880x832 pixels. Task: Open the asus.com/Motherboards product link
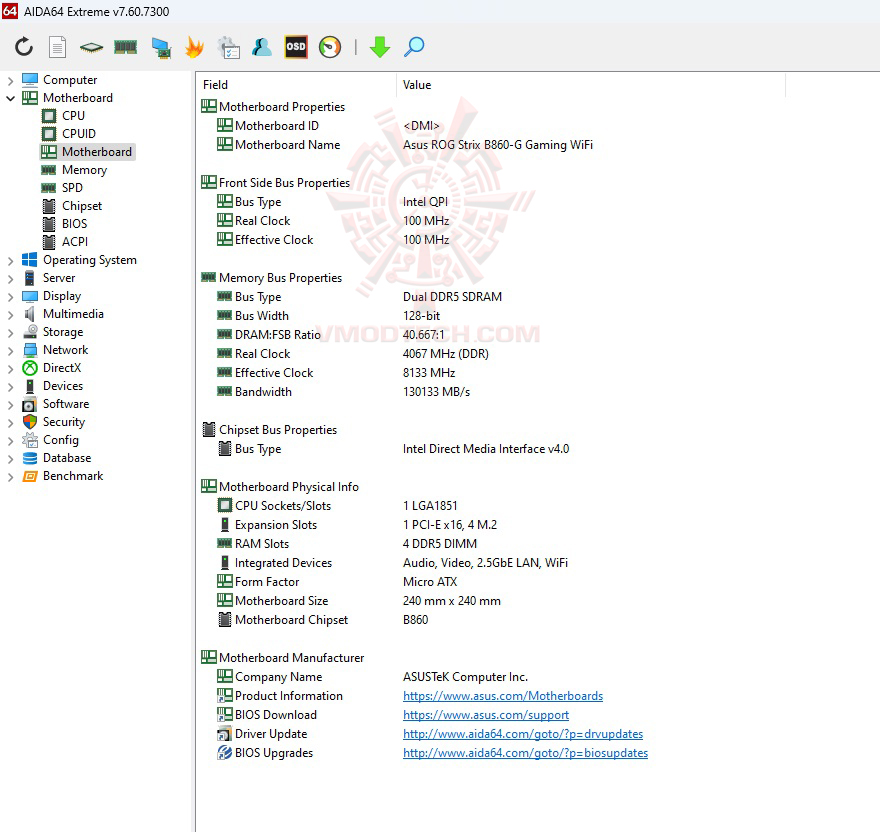[x=503, y=696]
